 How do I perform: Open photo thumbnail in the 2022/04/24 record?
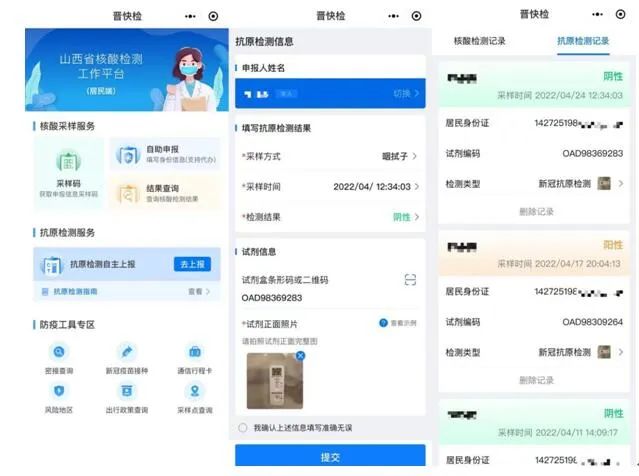coord(604,183)
